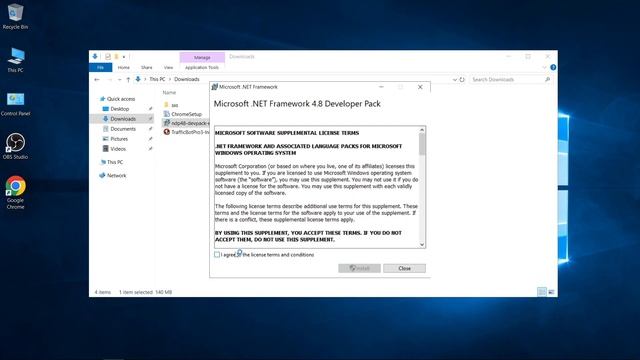640x360 pixels.
Task: Open the File menu in Explorer
Action: coord(100,67)
